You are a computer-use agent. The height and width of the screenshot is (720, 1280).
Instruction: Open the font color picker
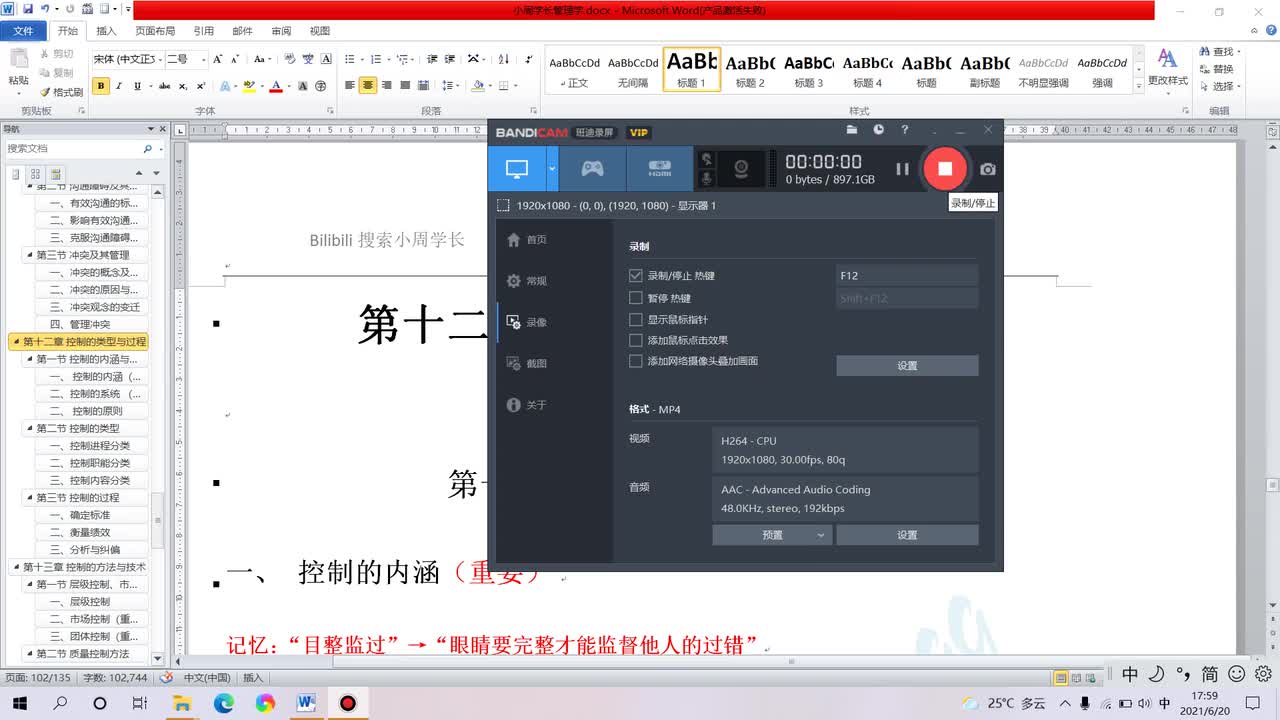289,86
